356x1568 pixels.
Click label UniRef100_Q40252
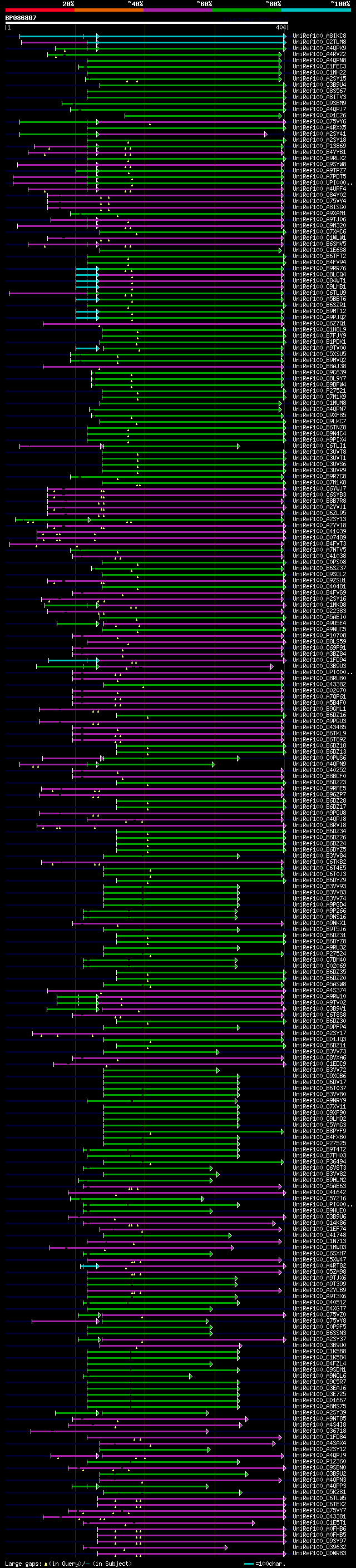point(319,770)
